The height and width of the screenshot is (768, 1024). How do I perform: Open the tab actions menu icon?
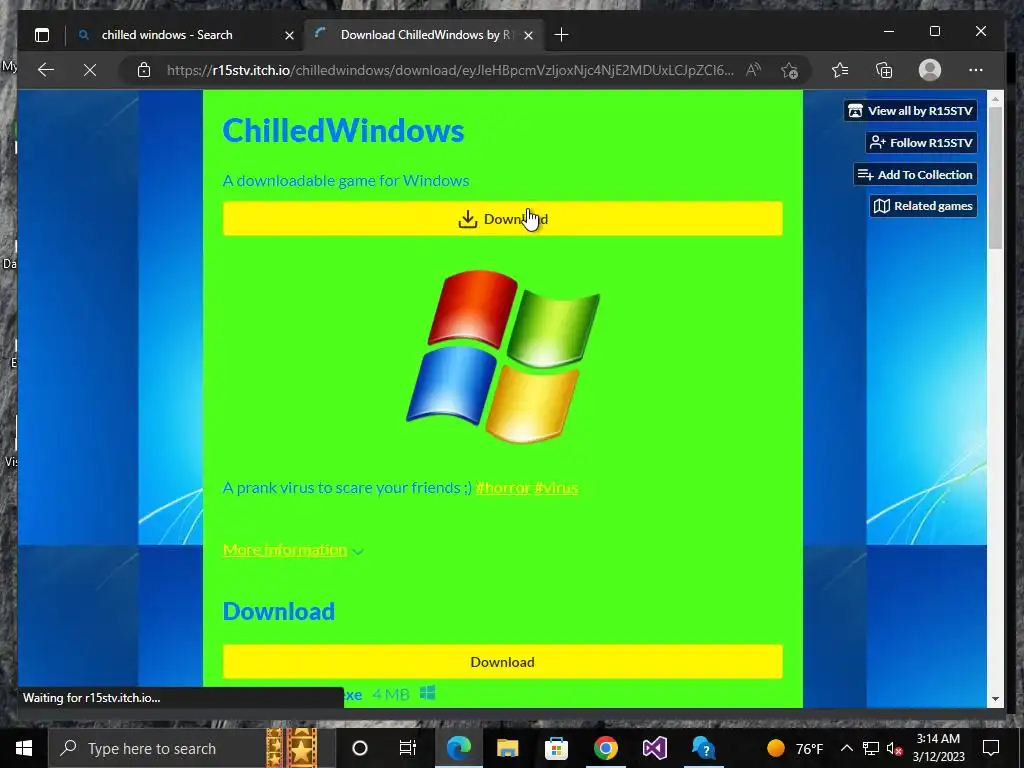pos(42,35)
